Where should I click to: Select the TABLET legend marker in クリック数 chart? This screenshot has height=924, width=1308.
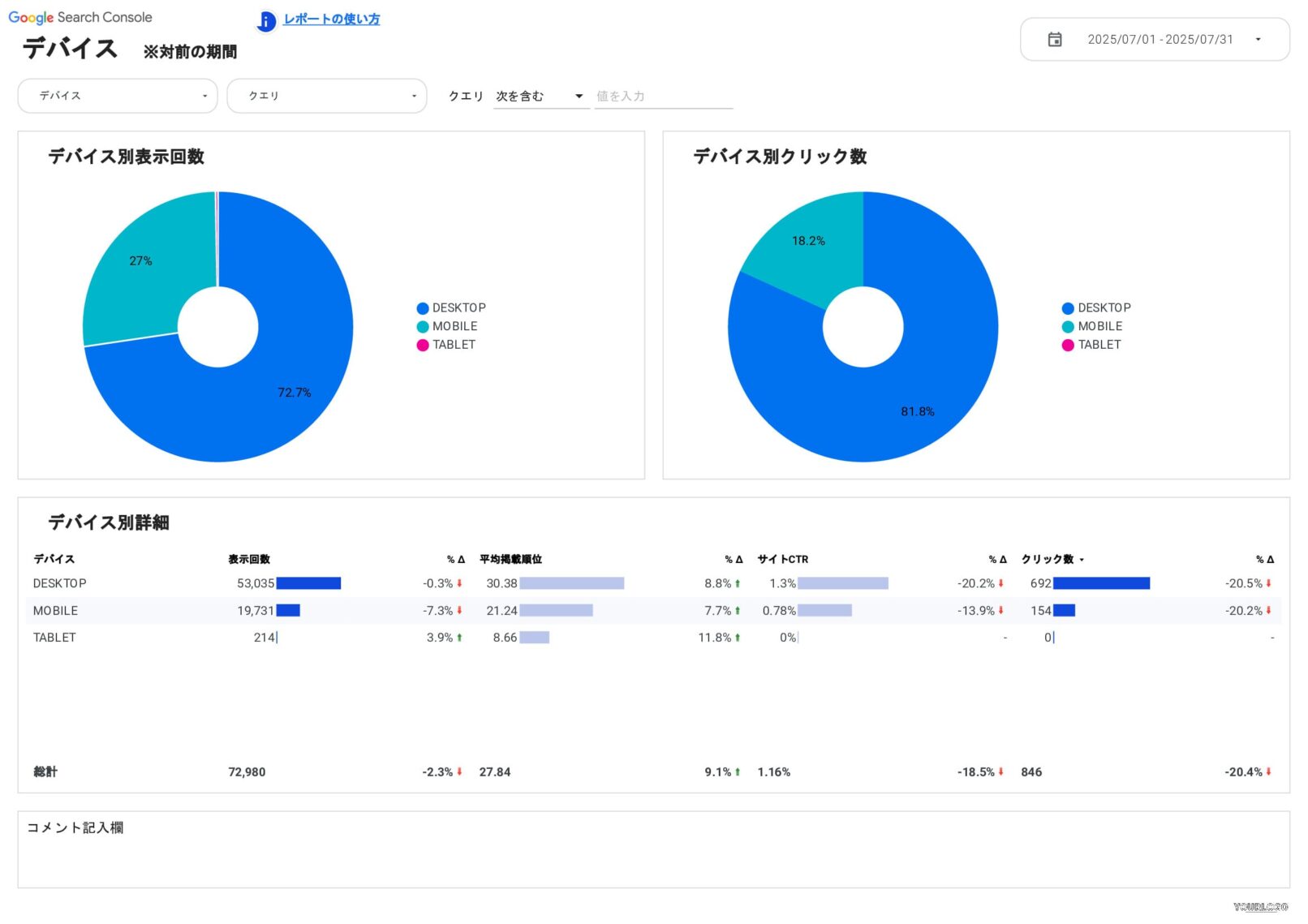(x=1067, y=345)
